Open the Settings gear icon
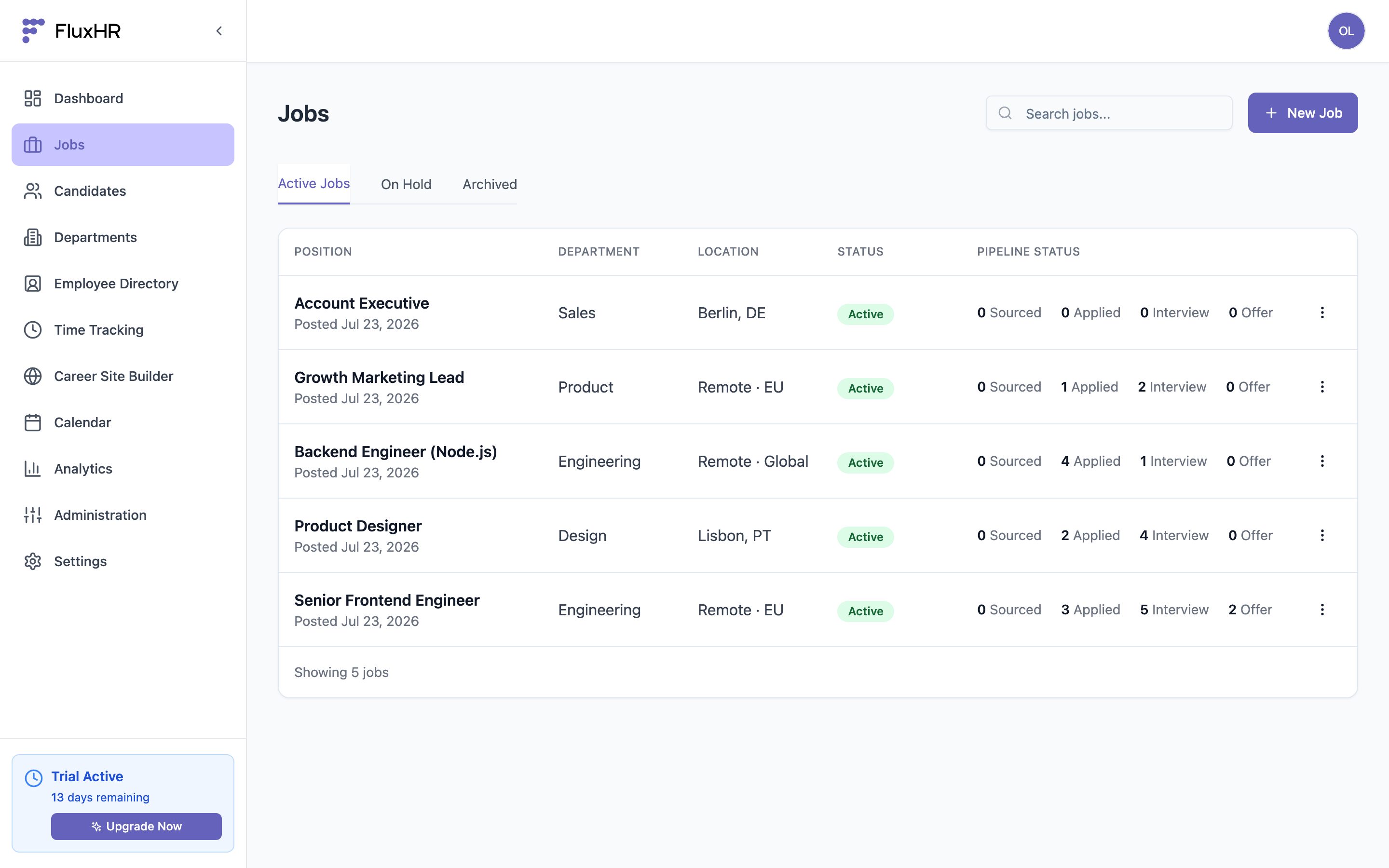This screenshot has height=868, width=1389. coord(33,561)
